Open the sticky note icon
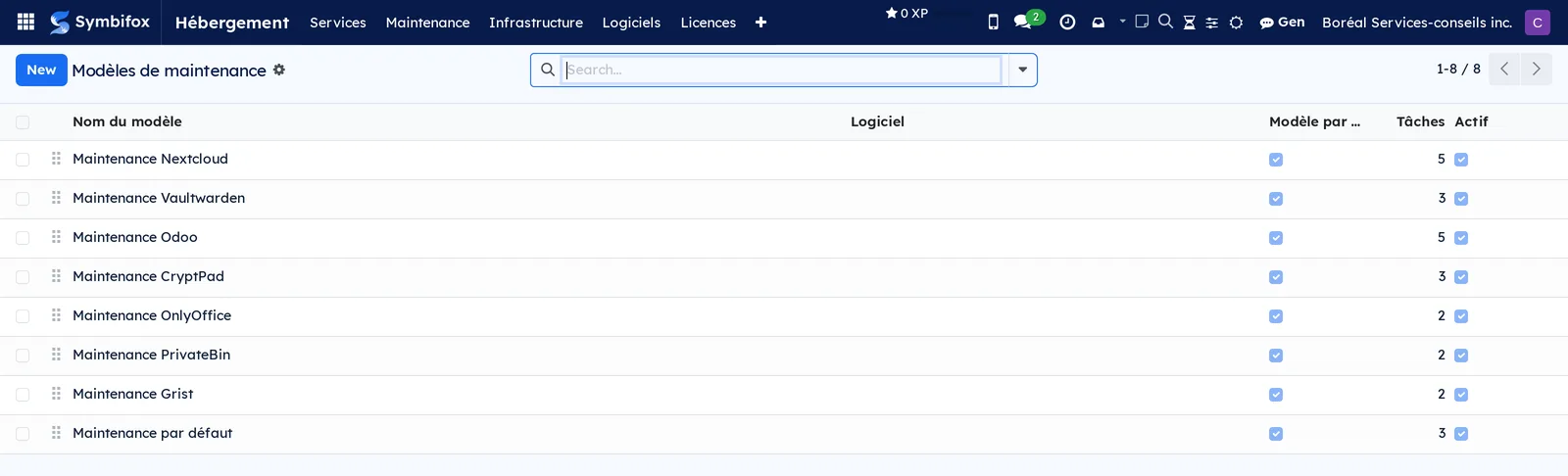 coord(1142,21)
